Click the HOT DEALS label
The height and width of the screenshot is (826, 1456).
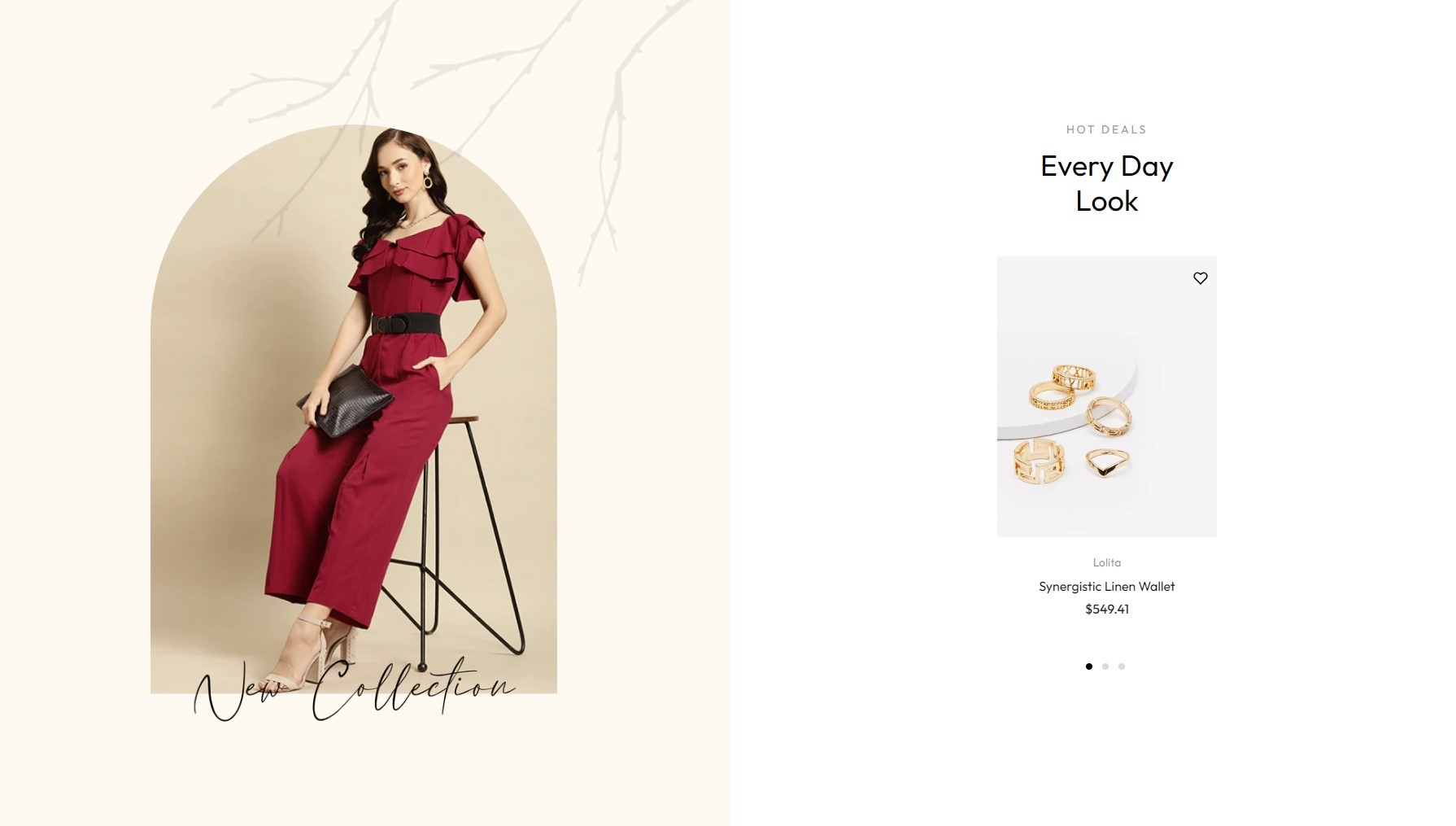coord(1107,129)
